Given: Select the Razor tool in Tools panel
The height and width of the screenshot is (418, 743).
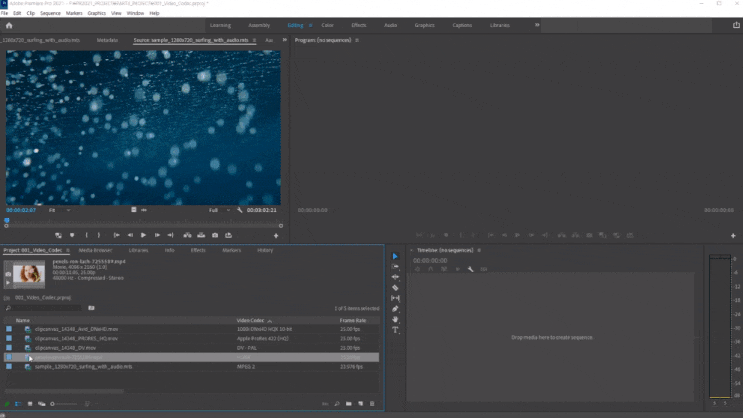Looking at the screenshot, I should coord(395,287).
